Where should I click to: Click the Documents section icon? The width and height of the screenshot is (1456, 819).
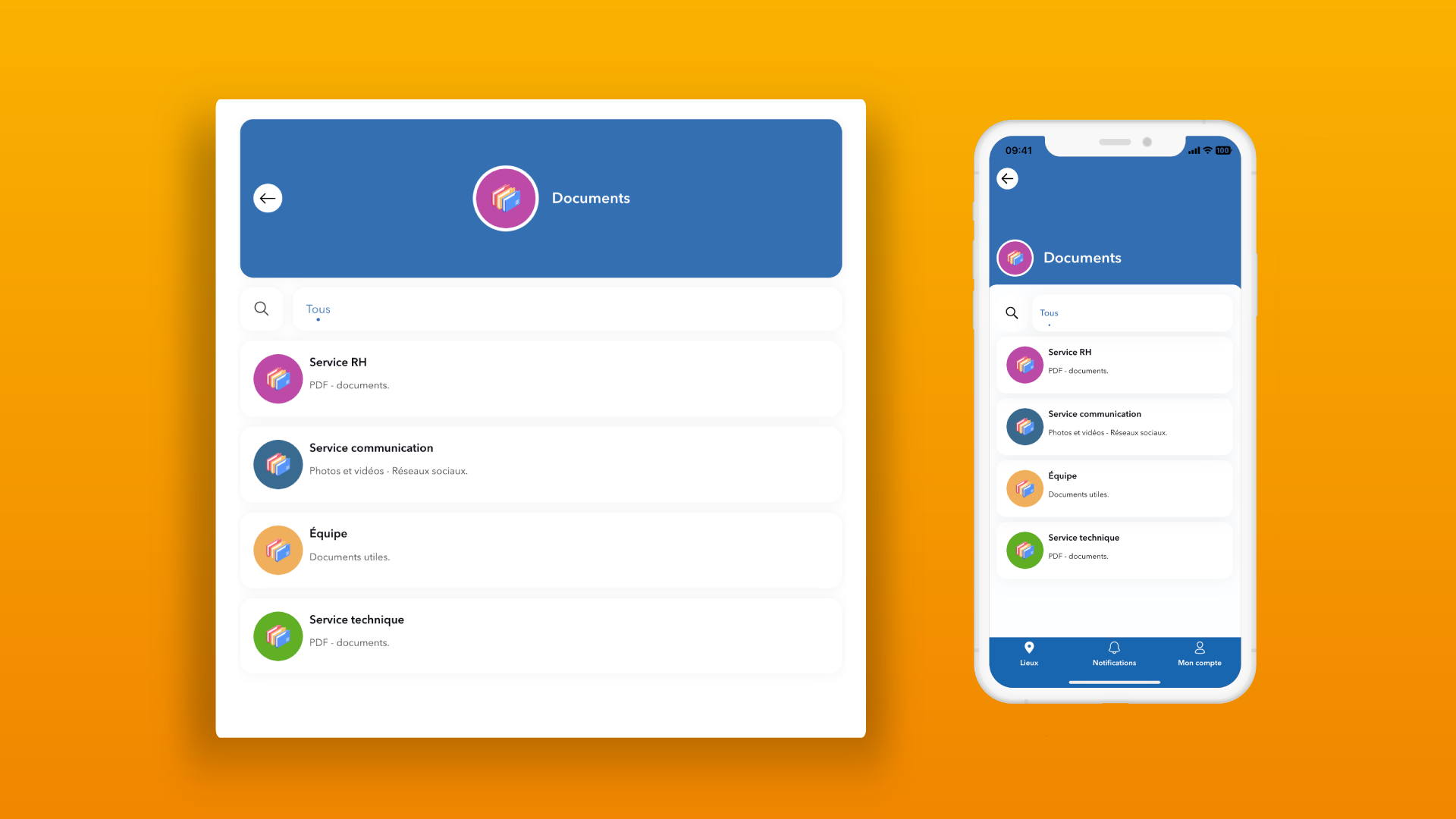tap(505, 198)
